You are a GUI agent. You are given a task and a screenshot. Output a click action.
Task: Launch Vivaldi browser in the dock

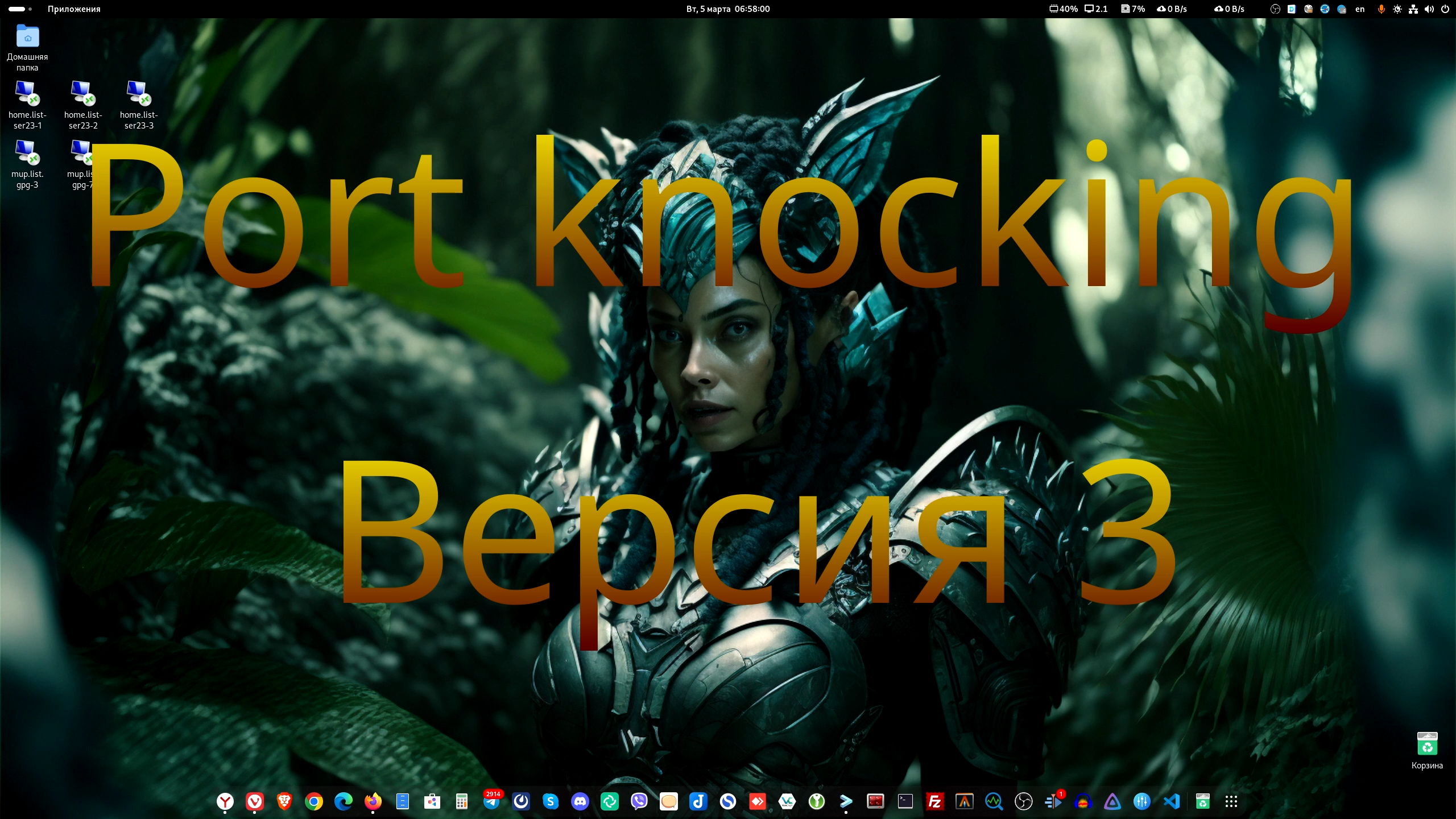(x=255, y=801)
